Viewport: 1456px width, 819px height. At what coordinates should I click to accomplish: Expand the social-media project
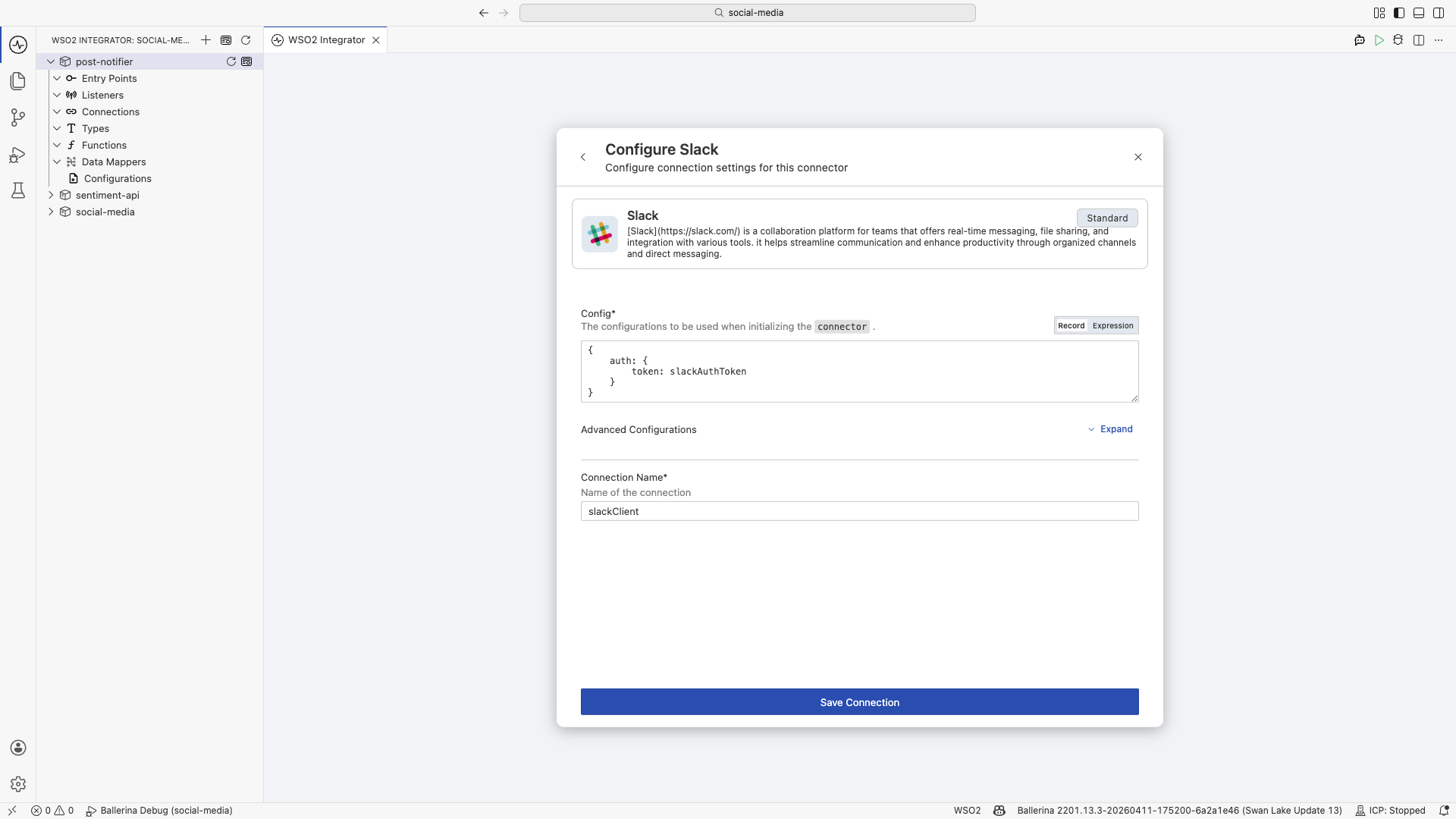click(x=51, y=212)
